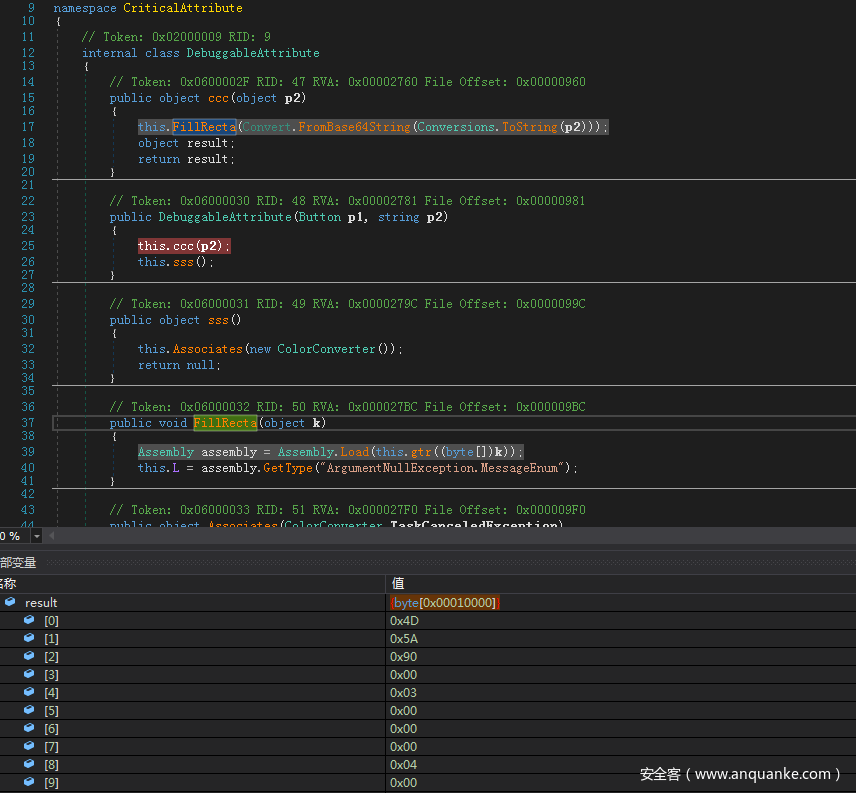Viewport: 856px width, 793px height.
Task: Click the result variable cube icon
Action: 10,602
